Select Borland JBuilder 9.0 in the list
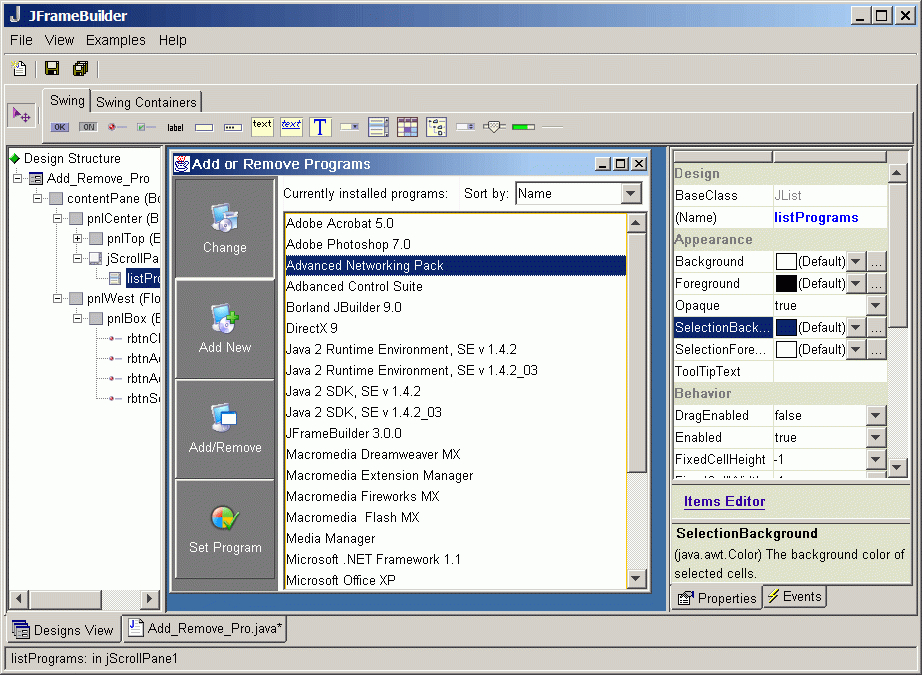 [x=456, y=308]
